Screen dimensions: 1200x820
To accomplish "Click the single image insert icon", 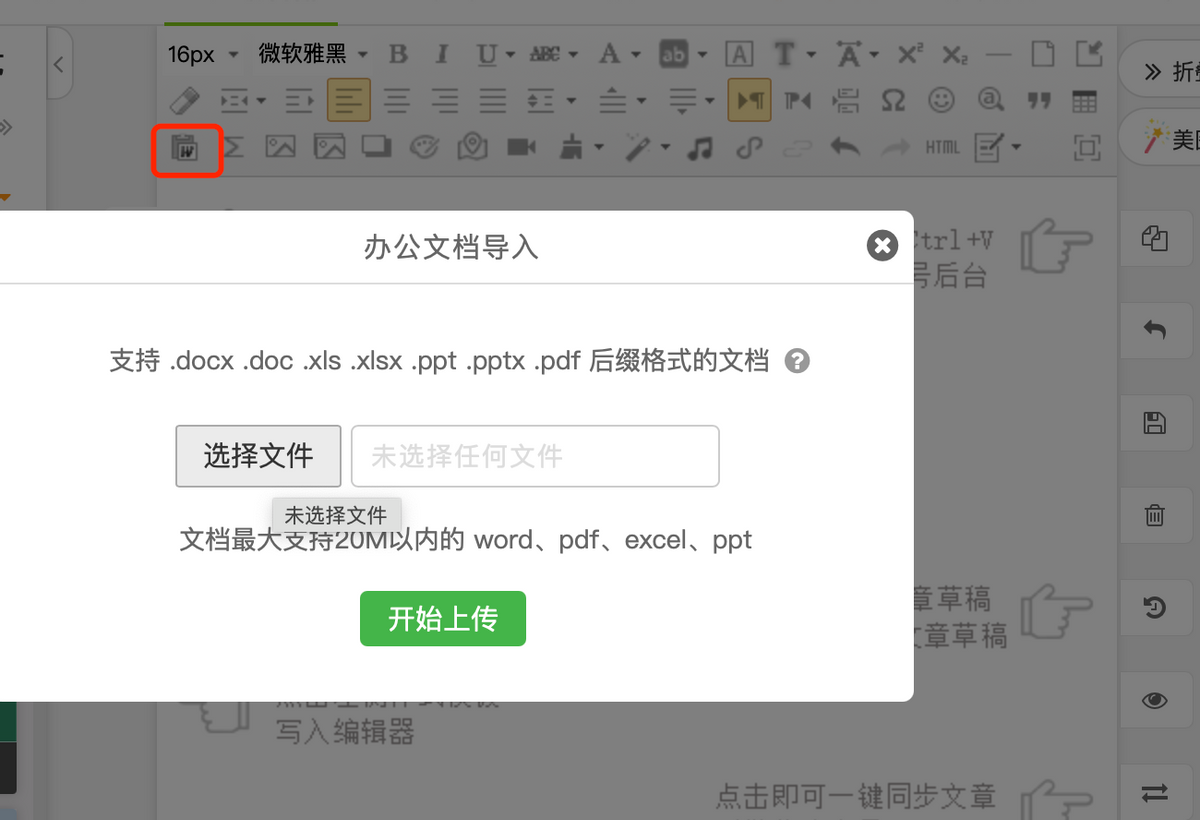I will point(280,148).
